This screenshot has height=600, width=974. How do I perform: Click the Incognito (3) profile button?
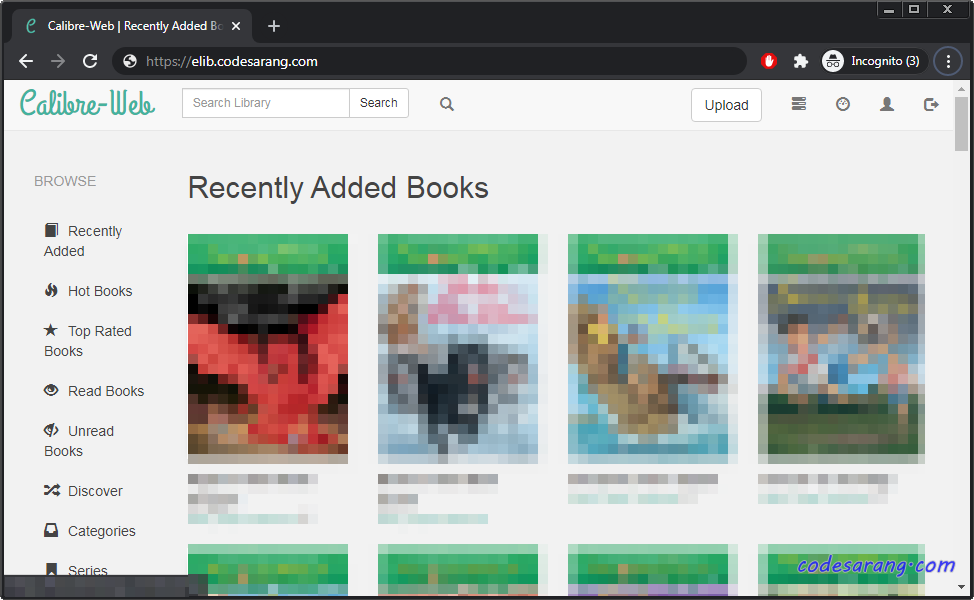[873, 61]
